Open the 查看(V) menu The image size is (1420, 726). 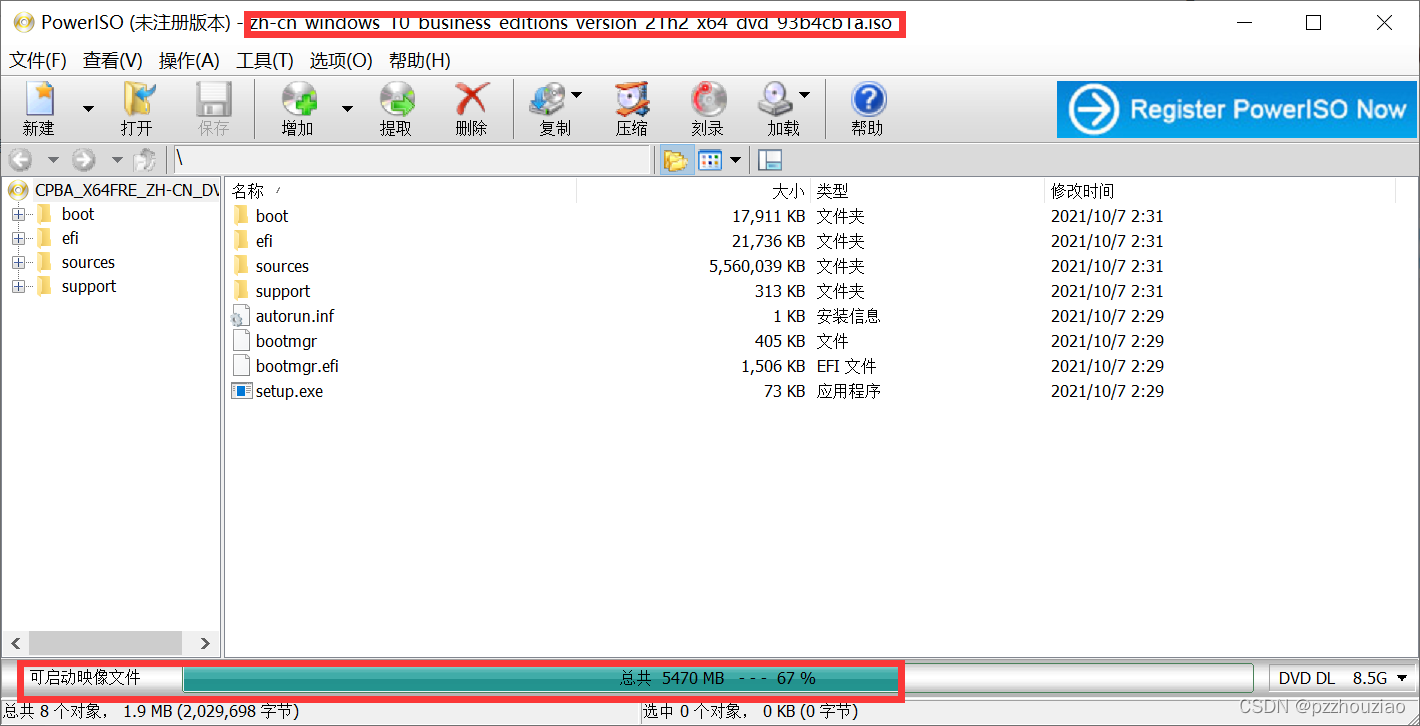click(113, 61)
